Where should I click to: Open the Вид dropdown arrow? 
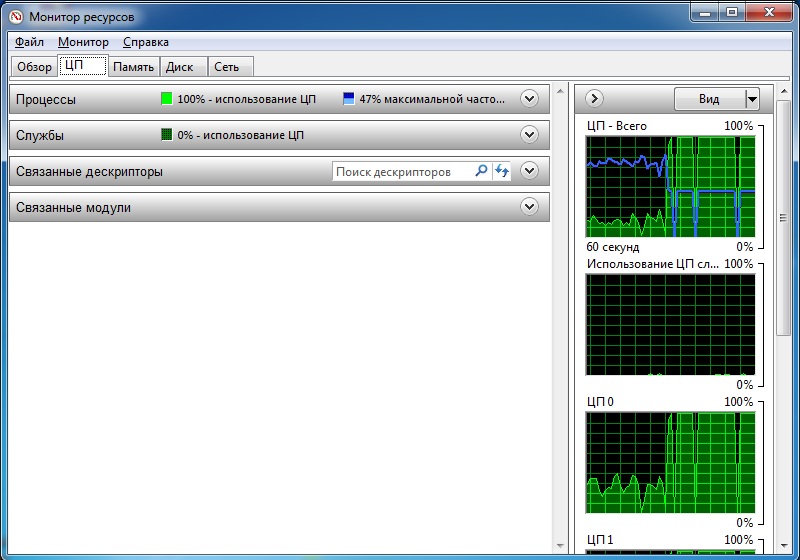tap(752, 99)
